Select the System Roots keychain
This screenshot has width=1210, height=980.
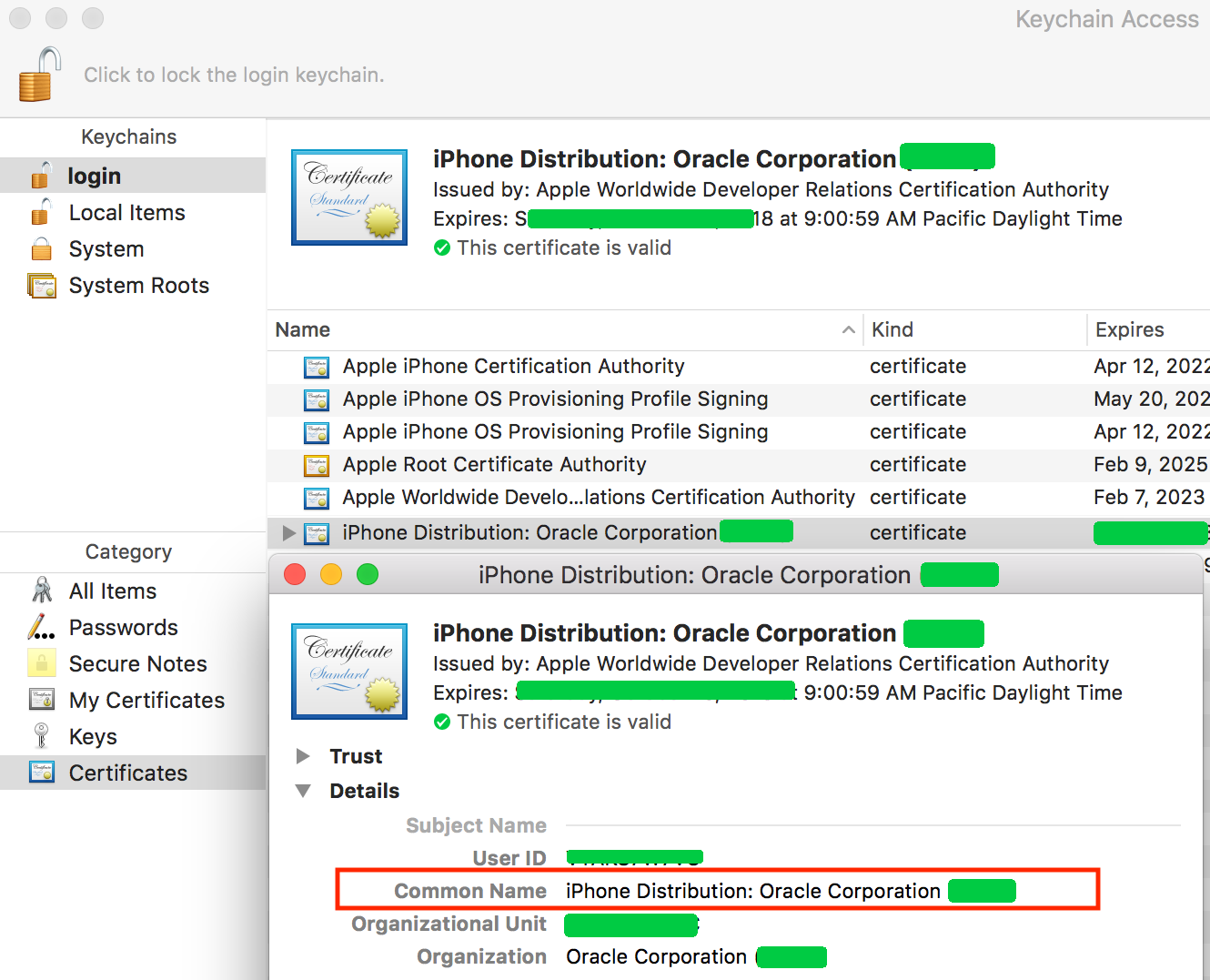133,285
